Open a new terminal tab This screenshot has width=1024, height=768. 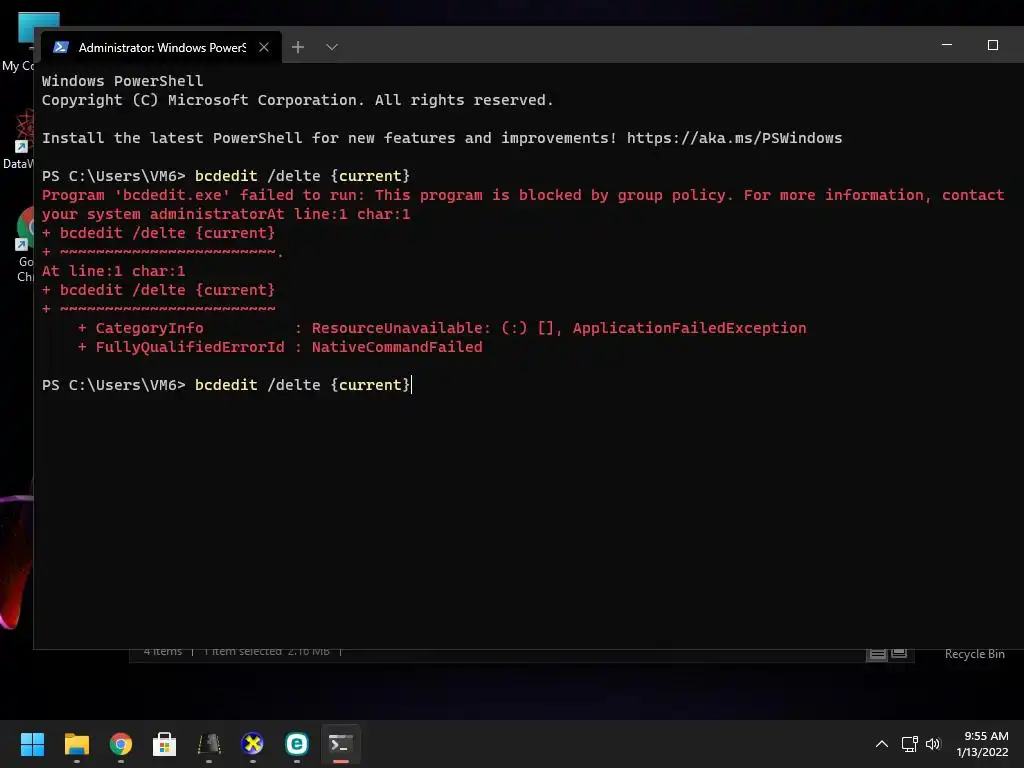pyautogui.click(x=298, y=47)
